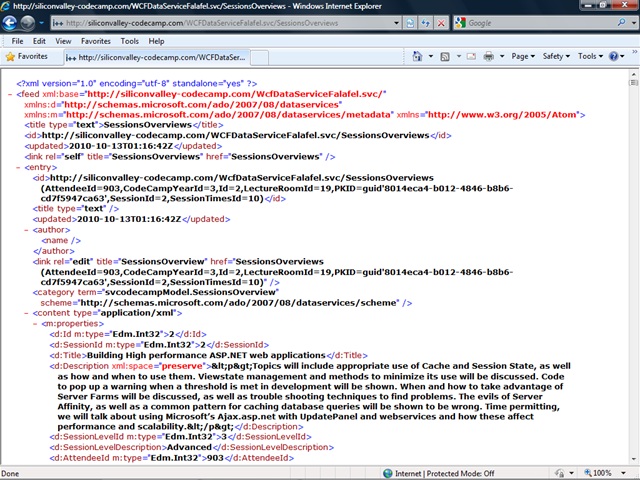Open the Safety dropdown menu
640x480 pixels.
pos(555,57)
